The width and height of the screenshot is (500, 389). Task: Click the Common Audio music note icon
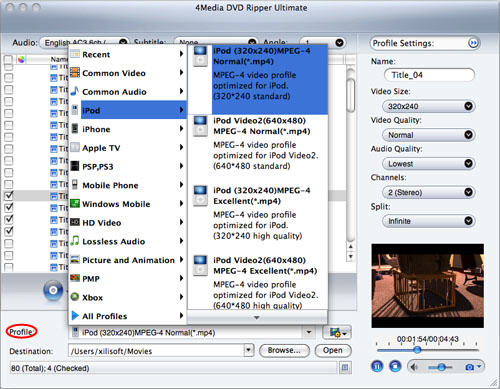pos(75,91)
